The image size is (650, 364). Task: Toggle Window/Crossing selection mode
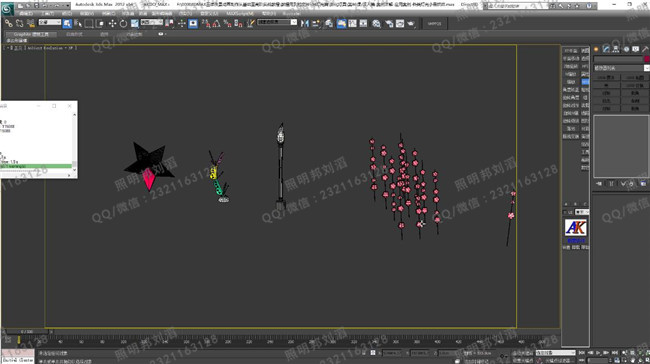pyautogui.click(x=100, y=24)
